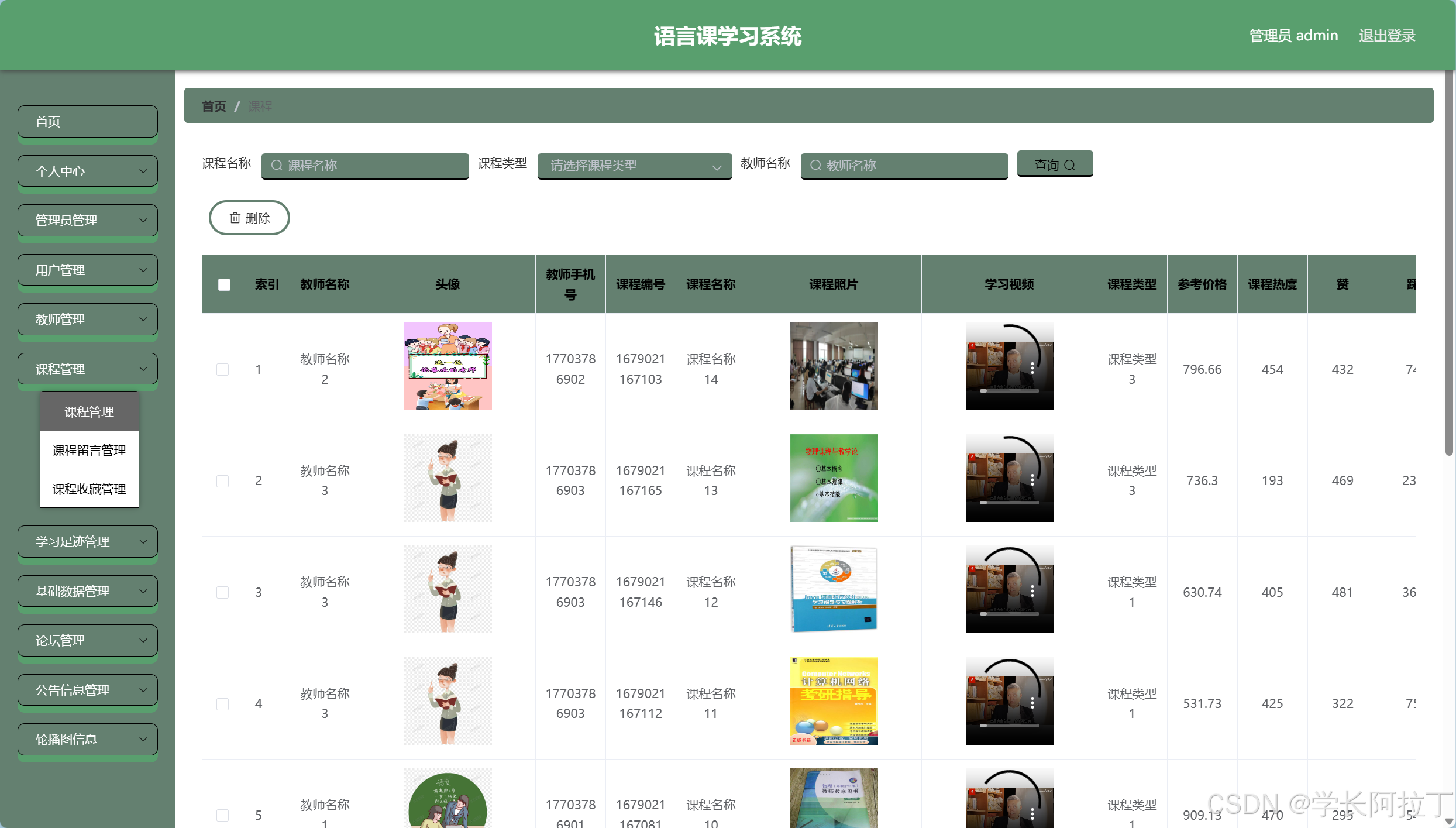Click the search icon in 课程名称 field
The image size is (1456, 828).
[276, 166]
